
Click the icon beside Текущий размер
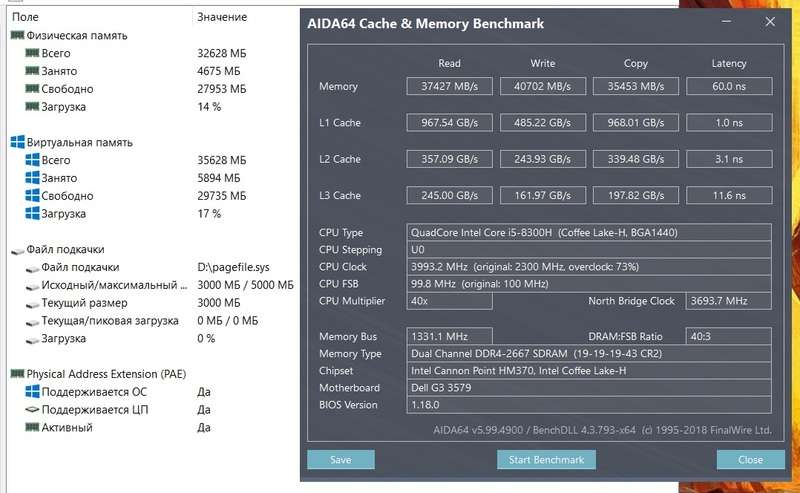coord(32,303)
